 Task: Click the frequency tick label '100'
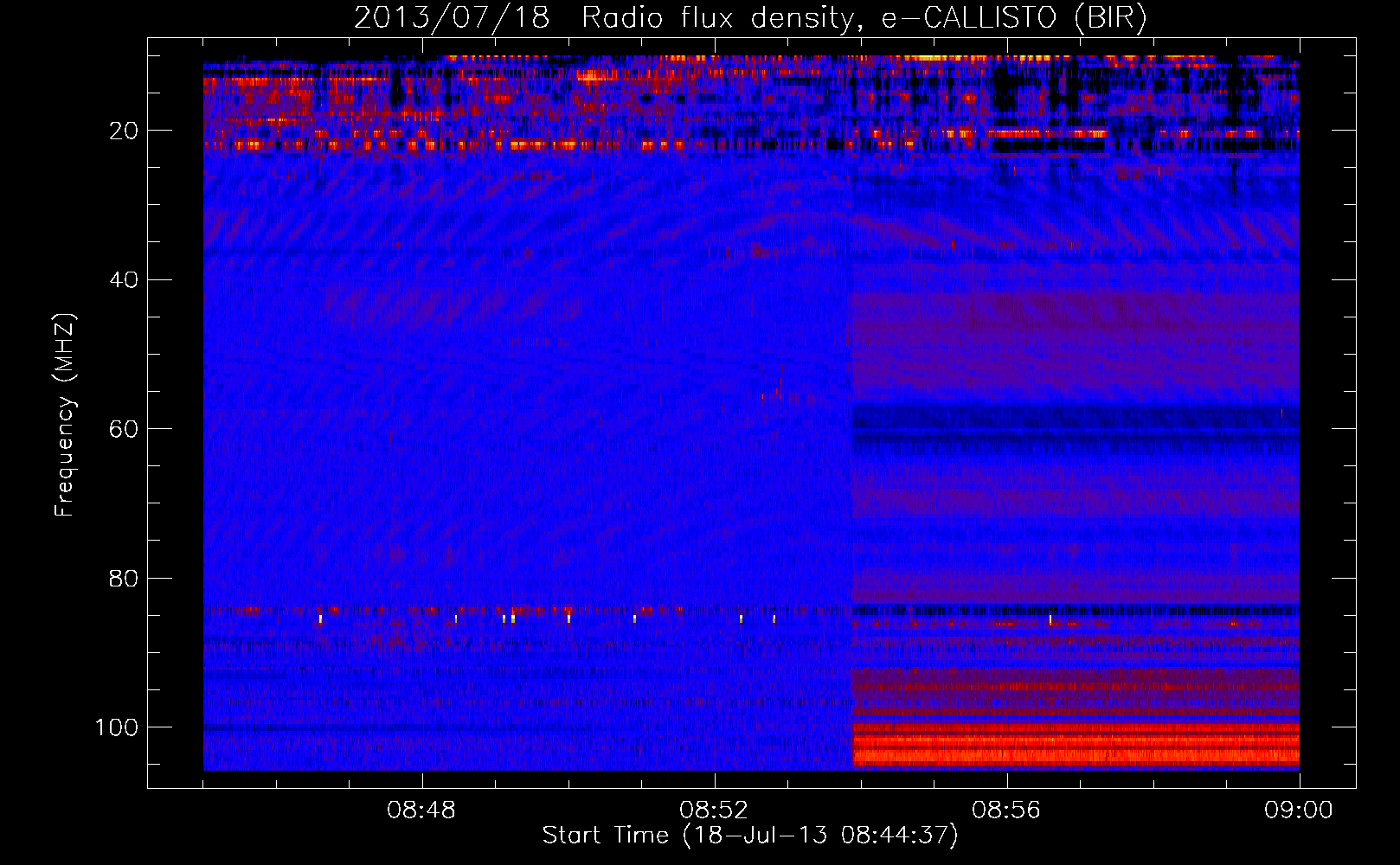click(117, 727)
